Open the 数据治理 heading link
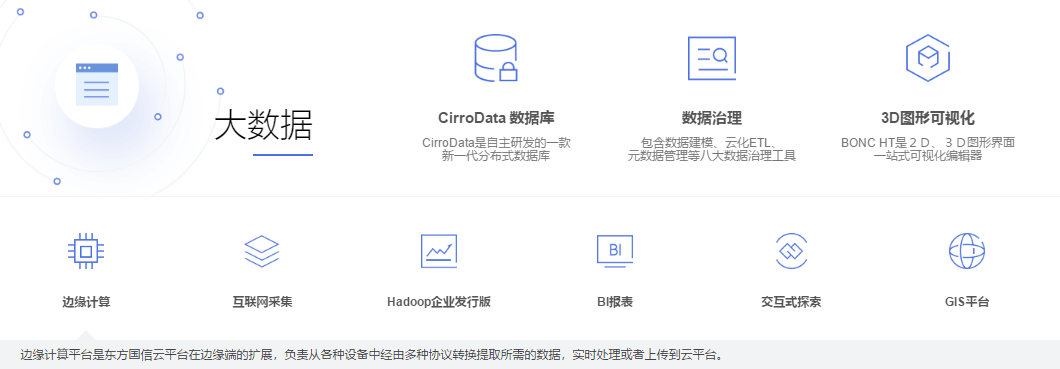Image resolution: width=1060 pixels, height=369 pixels. point(712,118)
